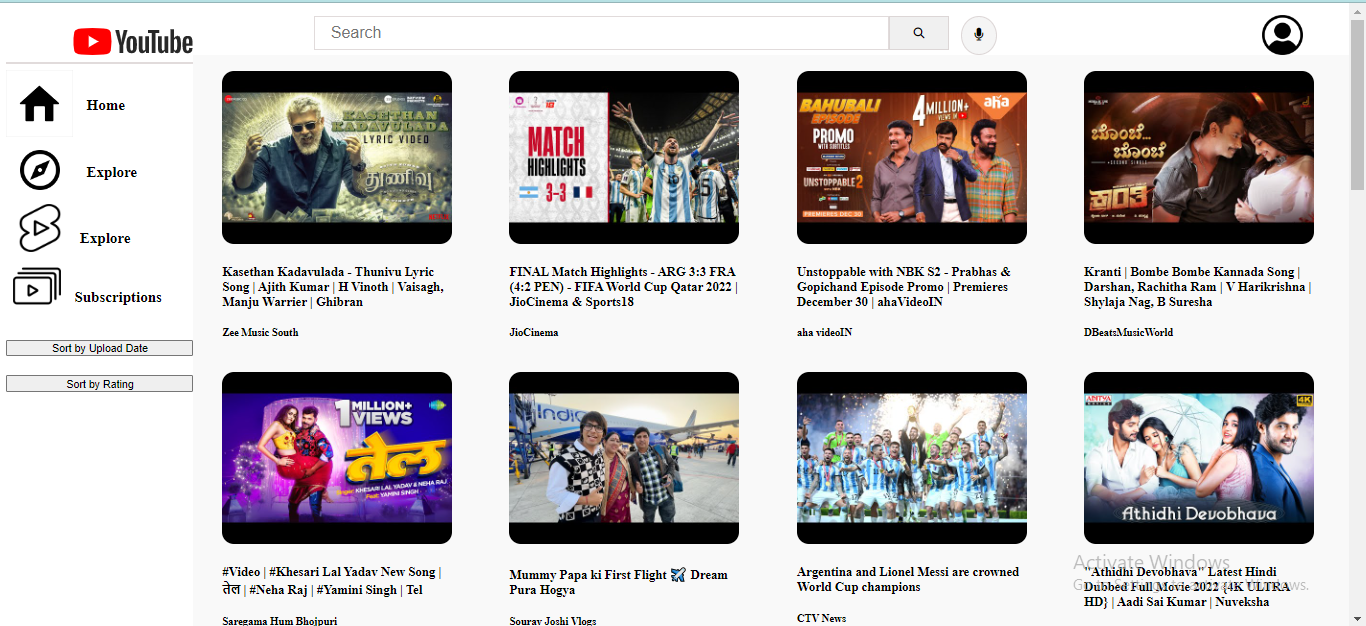Click the search magnifier icon
The height and width of the screenshot is (626, 1366).
[x=917, y=32]
